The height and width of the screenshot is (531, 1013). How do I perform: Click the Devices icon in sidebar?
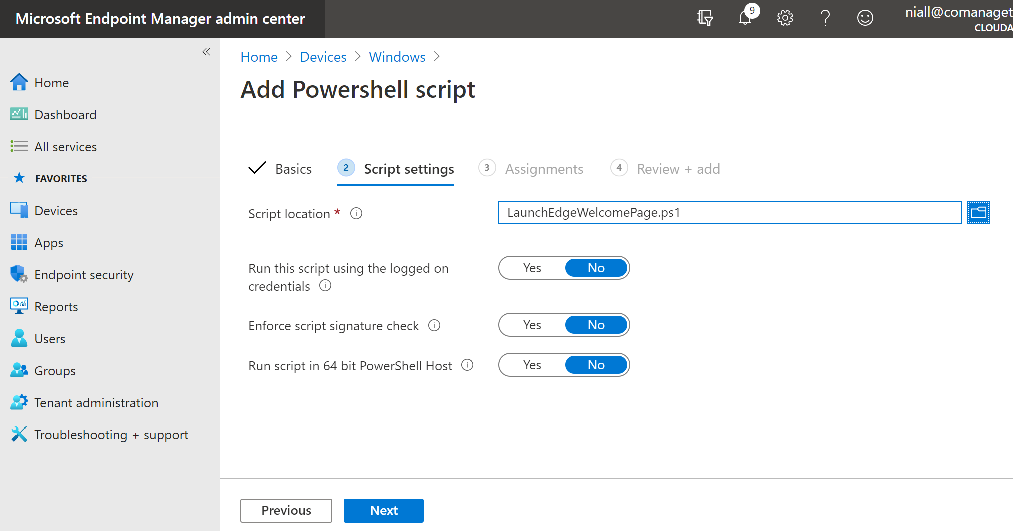[19, 211]
